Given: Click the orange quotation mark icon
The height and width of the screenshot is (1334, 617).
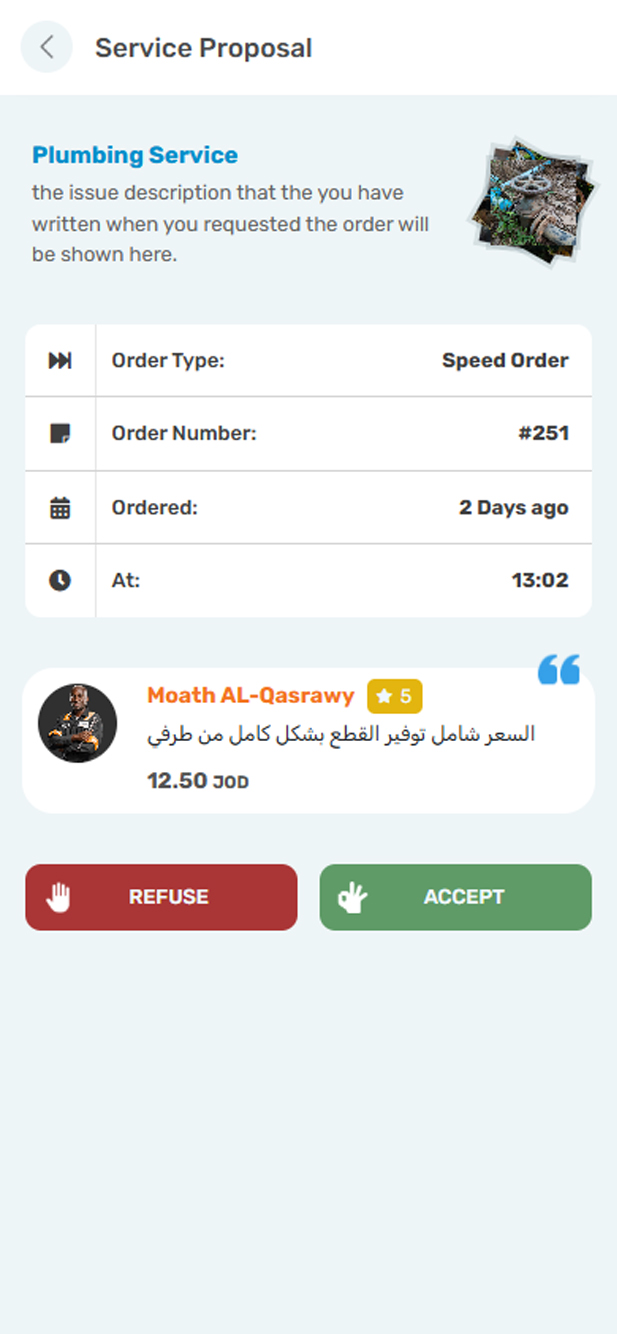Looking at the screenshot, I should [x=559, y=669].
